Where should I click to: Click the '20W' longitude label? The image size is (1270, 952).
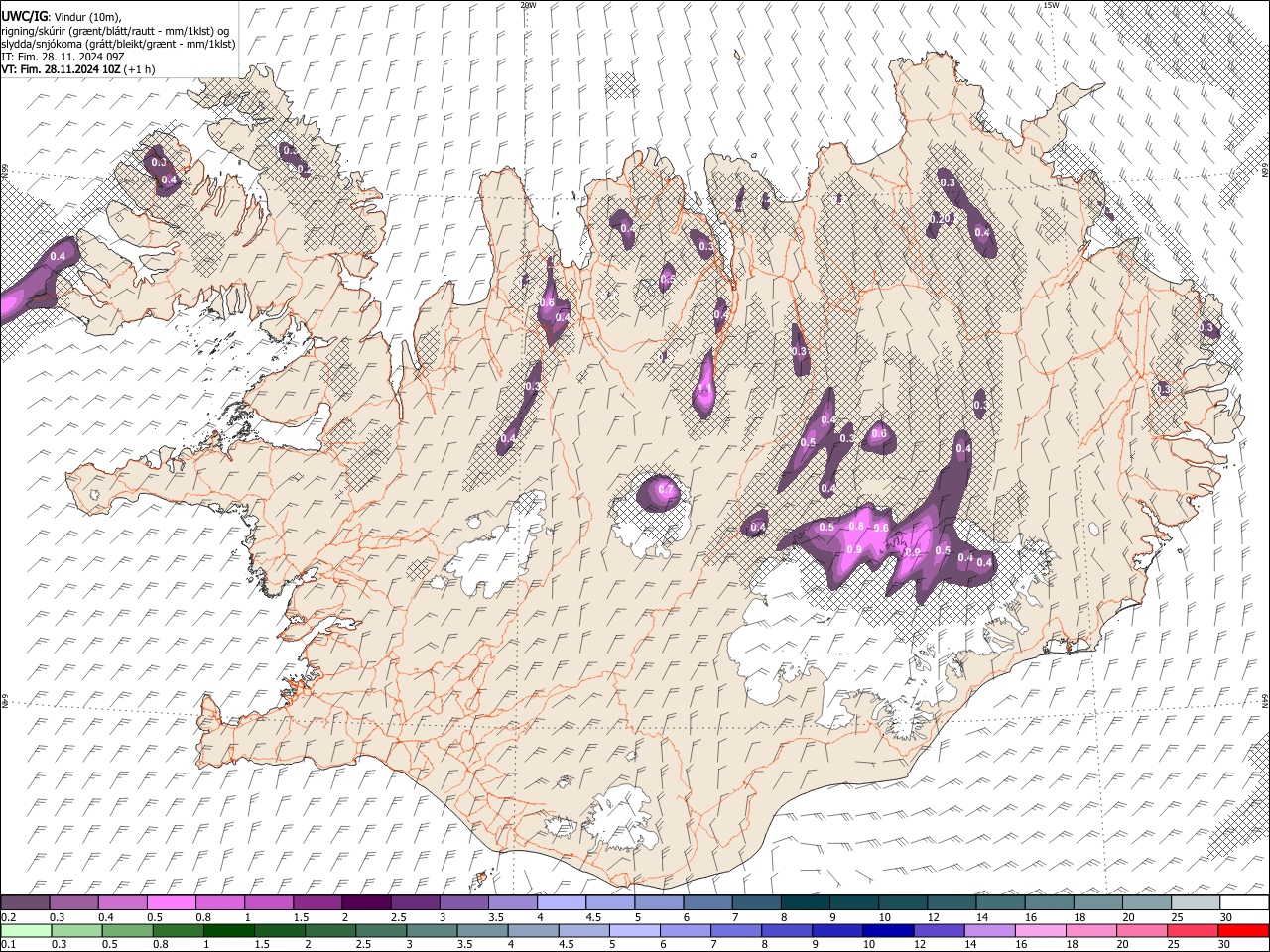coord(528,5)
